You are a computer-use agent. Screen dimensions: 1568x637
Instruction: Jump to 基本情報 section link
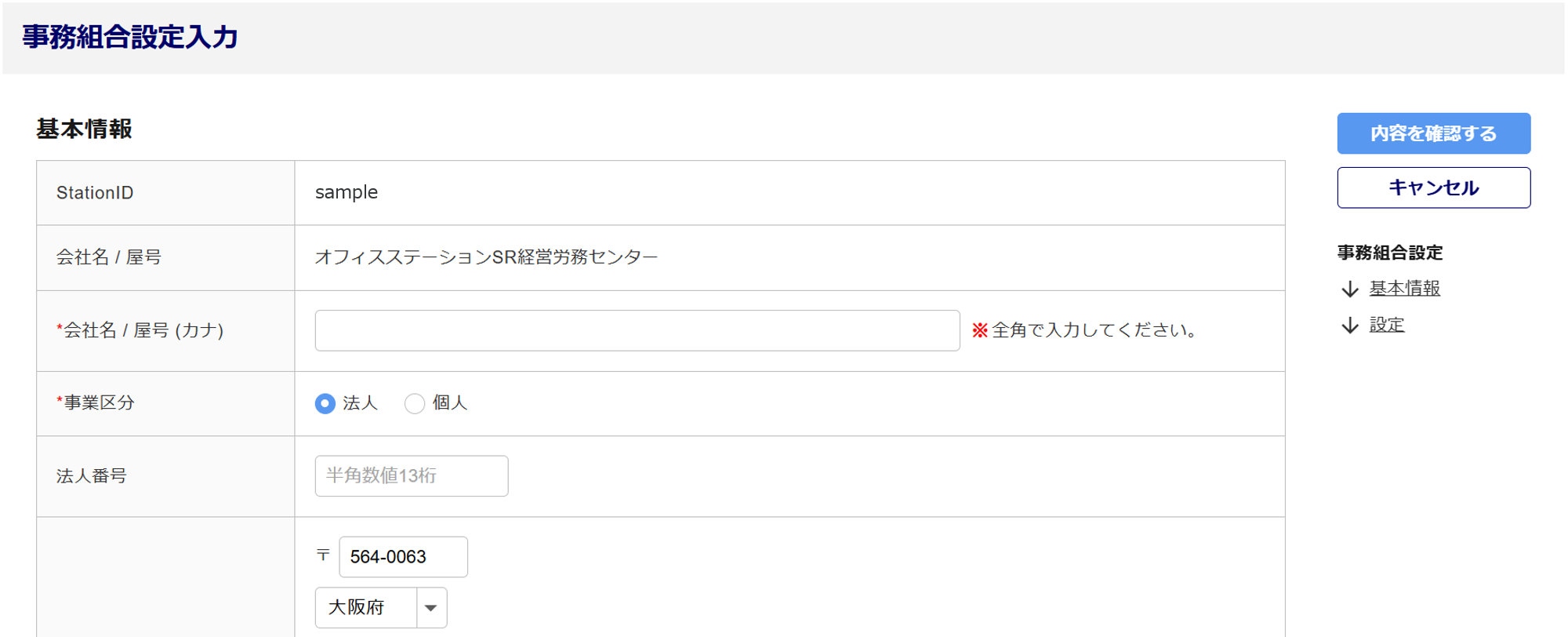(1404, 289)
